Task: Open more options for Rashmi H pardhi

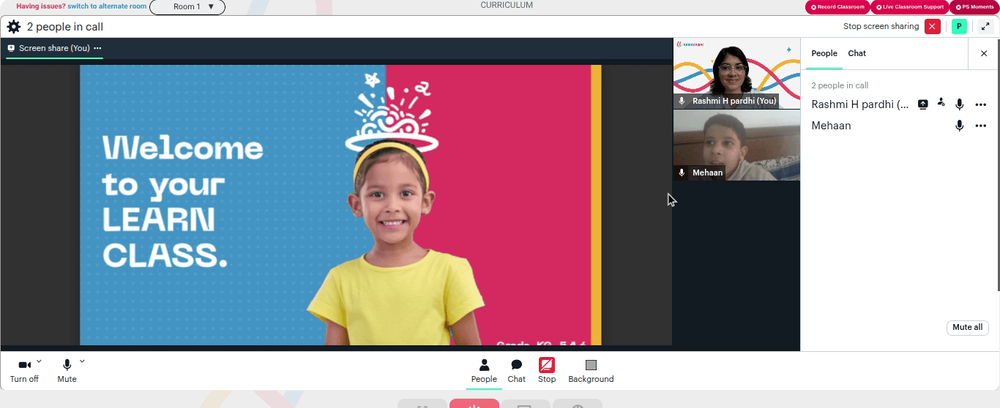Action: [x=981, y=105]
